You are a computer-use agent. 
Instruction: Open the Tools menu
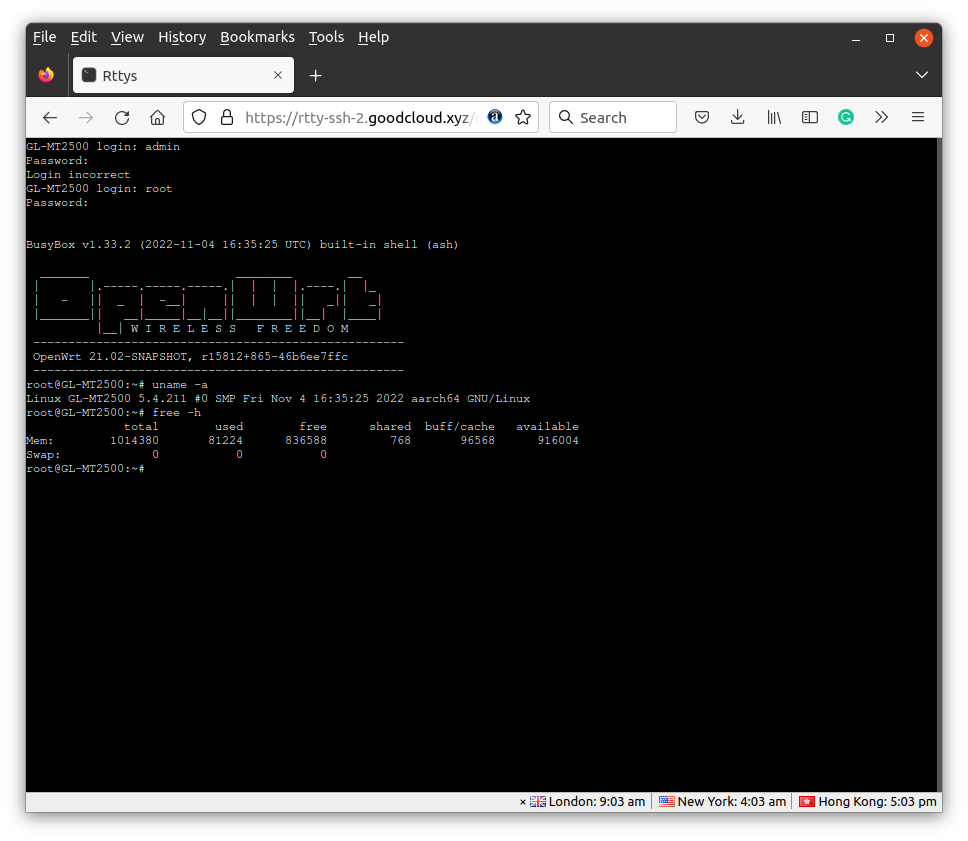(326, 37)
